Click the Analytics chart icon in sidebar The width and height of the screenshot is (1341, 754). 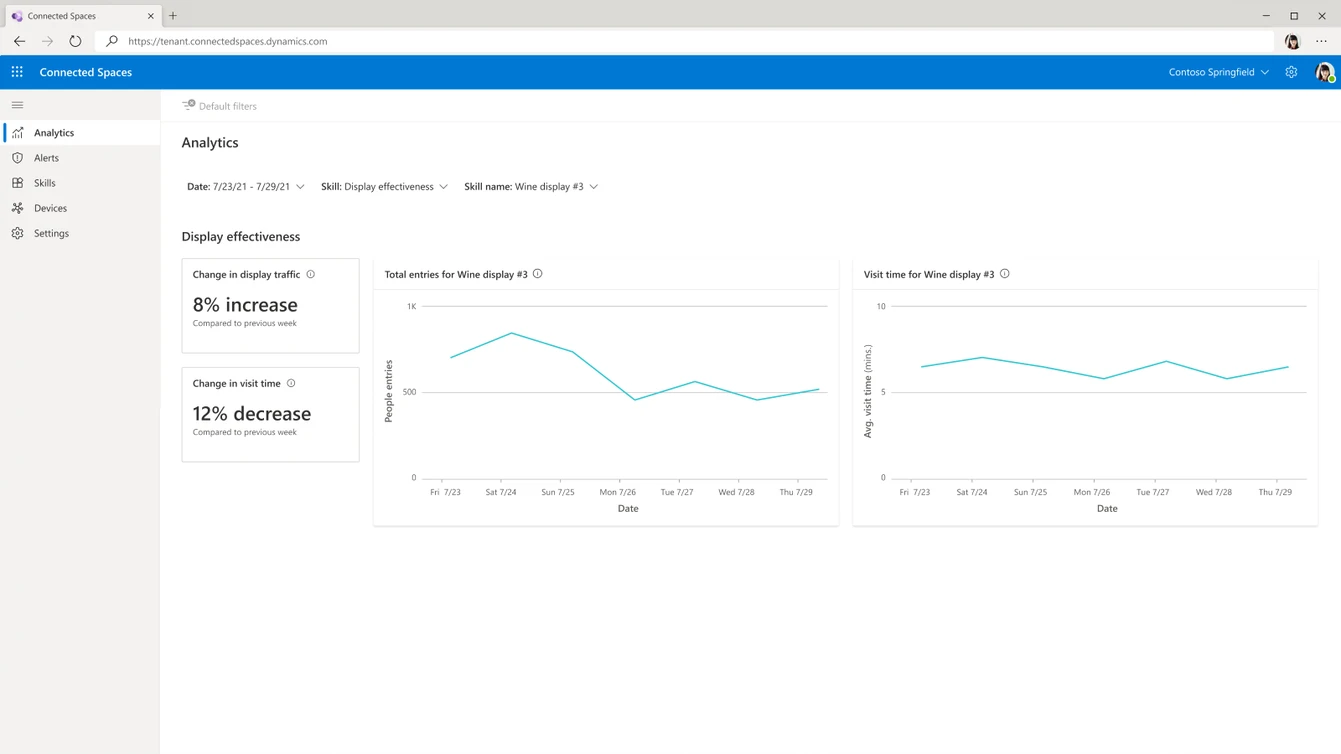click(x=18, y=133)
